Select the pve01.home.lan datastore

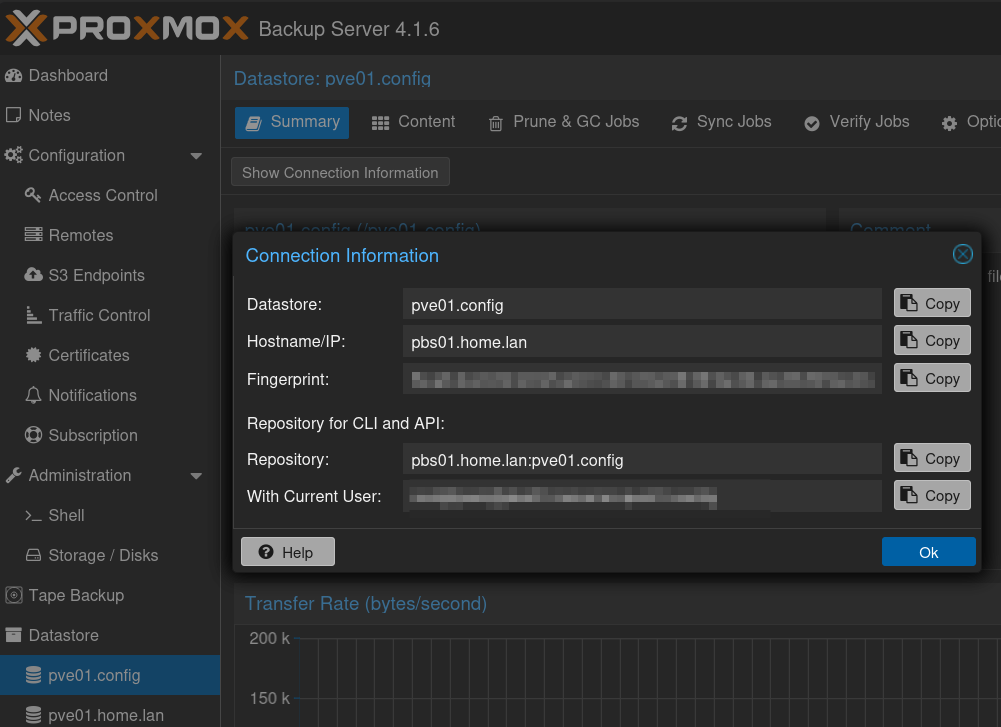coord(105,715)
